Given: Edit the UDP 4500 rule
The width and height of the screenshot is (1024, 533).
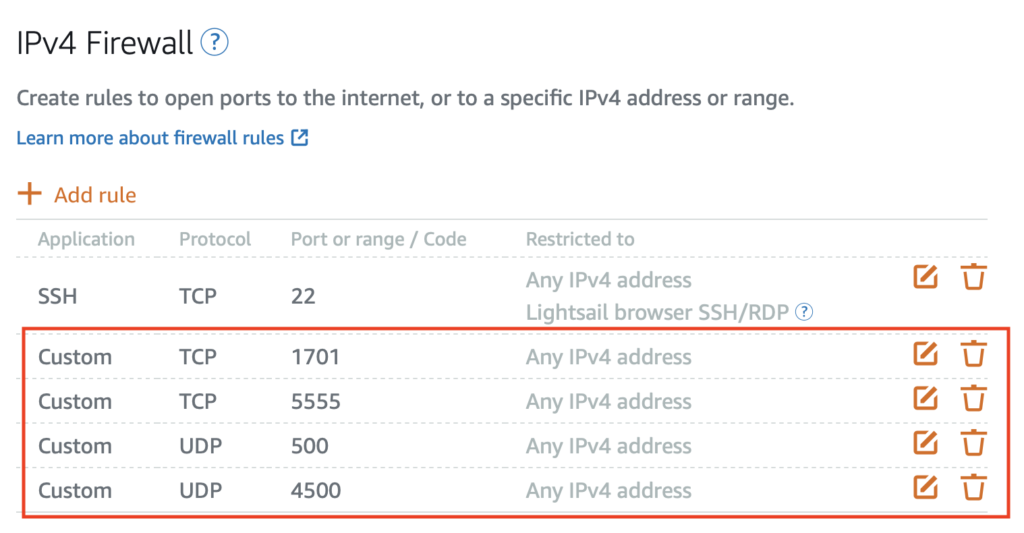Looking at the screenshot, I should [926, 488].
